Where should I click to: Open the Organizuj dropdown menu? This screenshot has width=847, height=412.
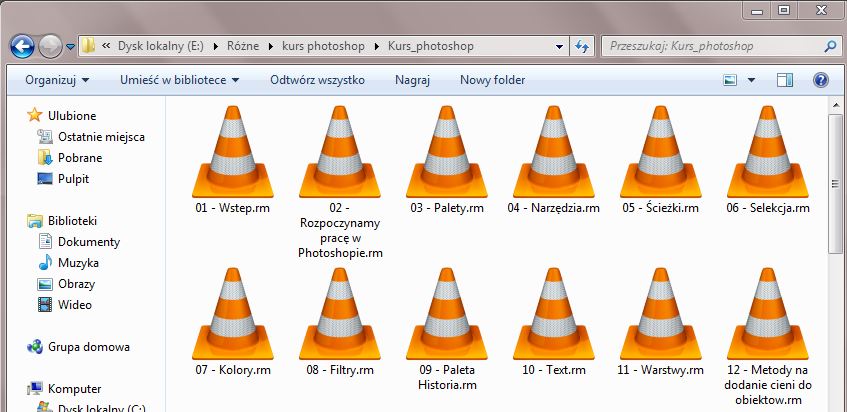coord(57,80)
